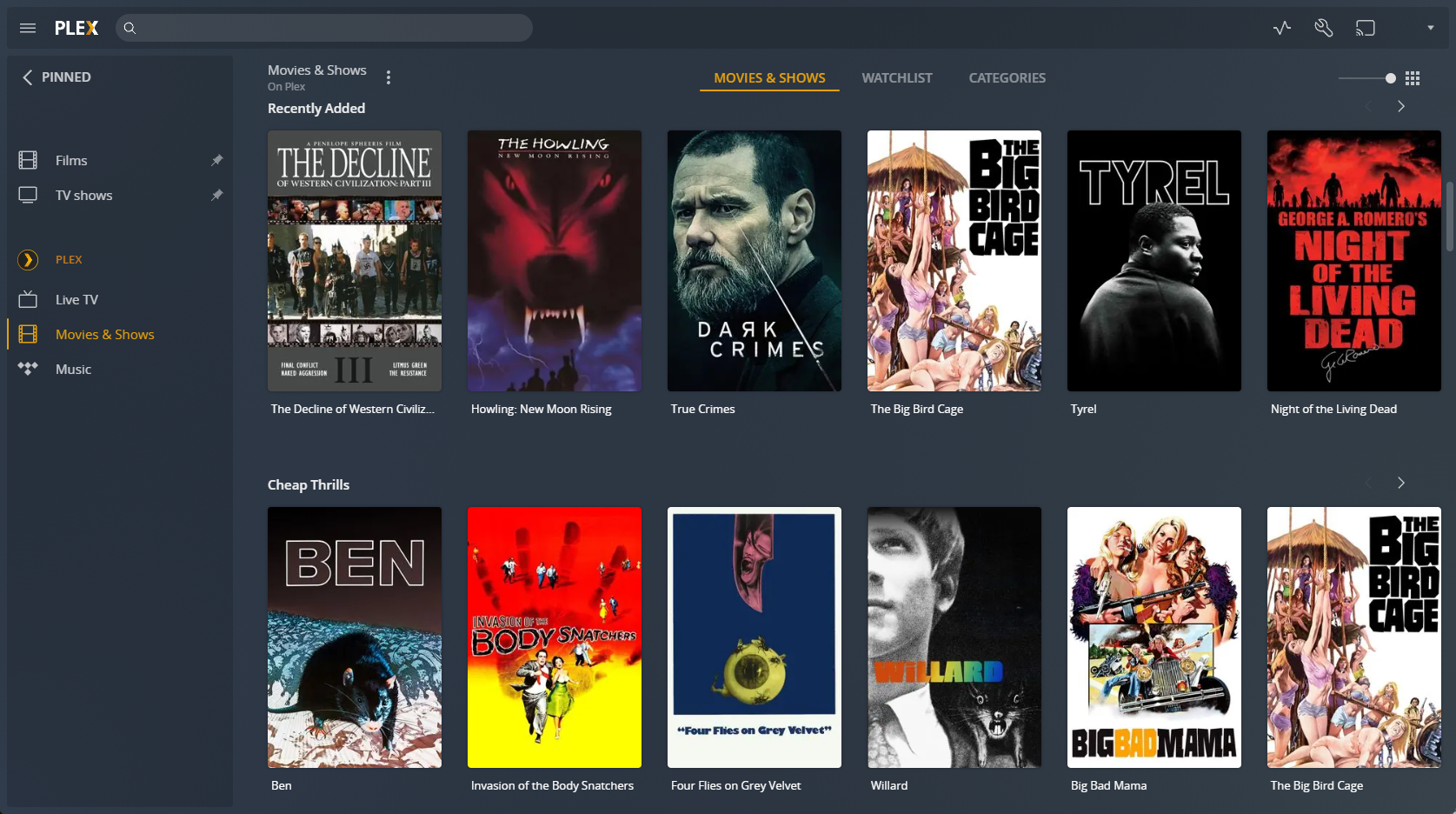This screenshot has height=814, width=1456.
Task: Click the vertical page scrollbar
Action: coord(1450,217)
